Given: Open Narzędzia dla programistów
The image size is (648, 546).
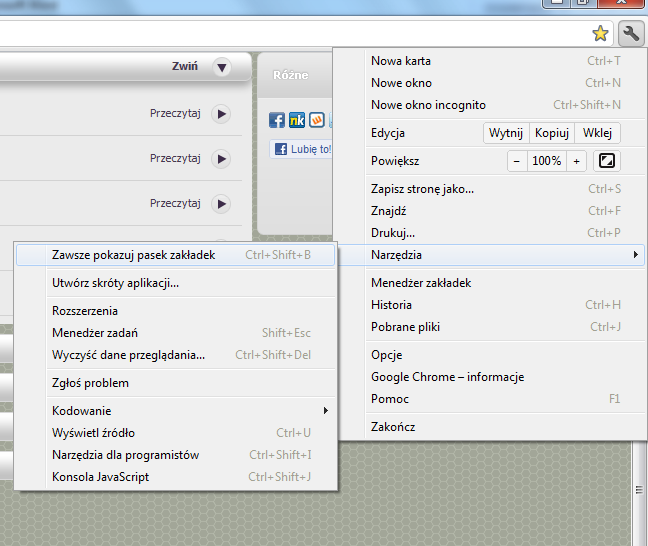Looking at the screenshot, I should click(x=175, y=455).
